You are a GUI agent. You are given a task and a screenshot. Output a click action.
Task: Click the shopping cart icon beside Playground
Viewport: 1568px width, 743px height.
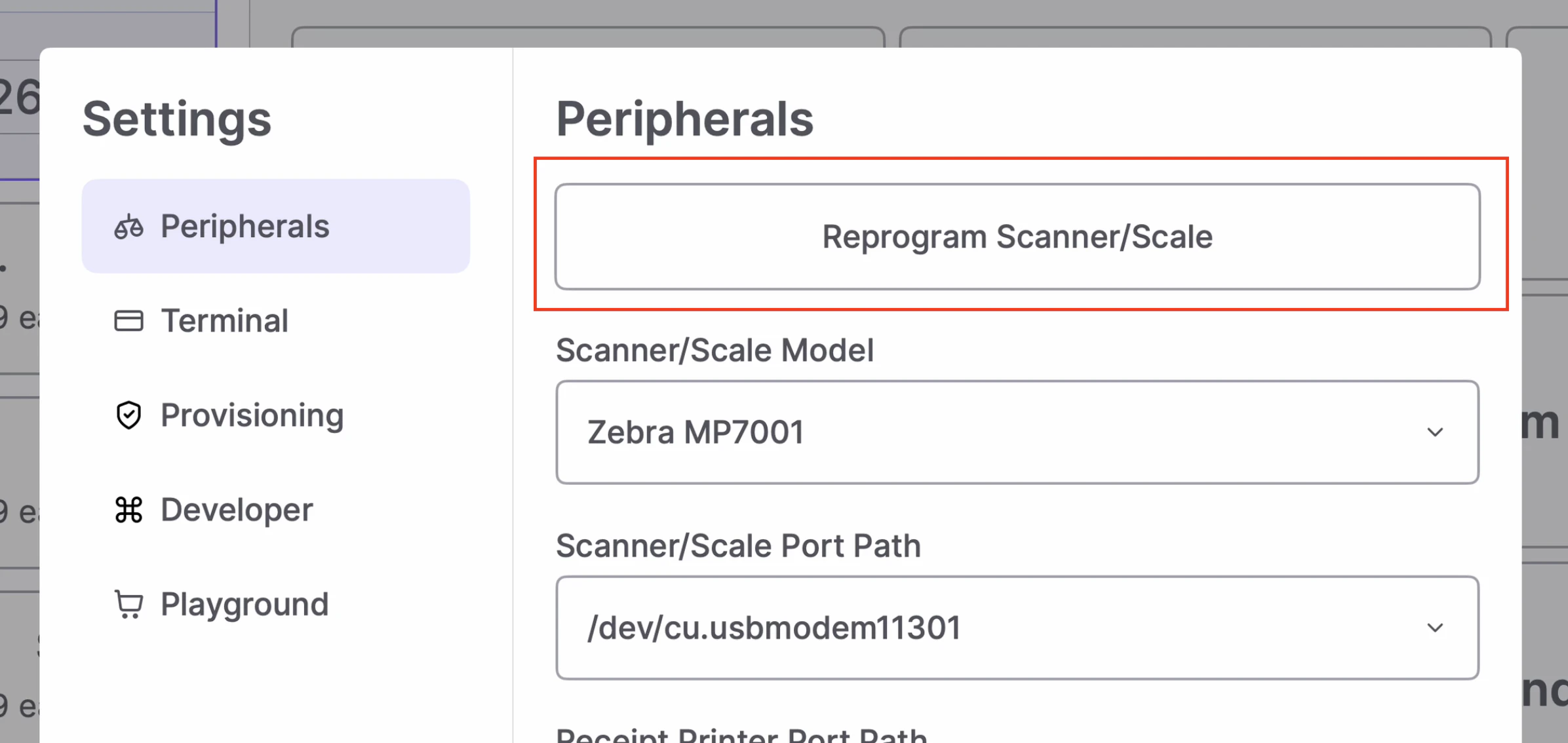click(x=128, y=604)
